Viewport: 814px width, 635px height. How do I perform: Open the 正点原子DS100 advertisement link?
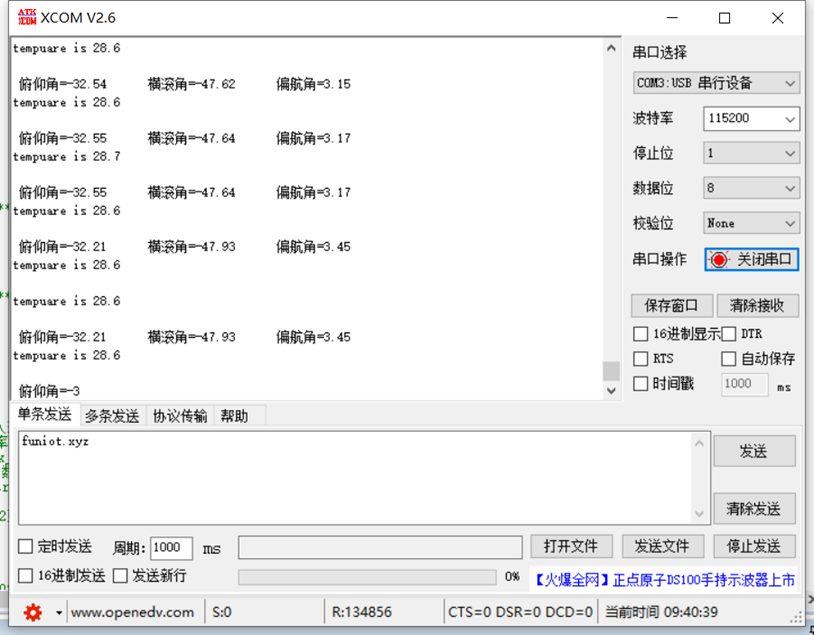tap(663, 579)
